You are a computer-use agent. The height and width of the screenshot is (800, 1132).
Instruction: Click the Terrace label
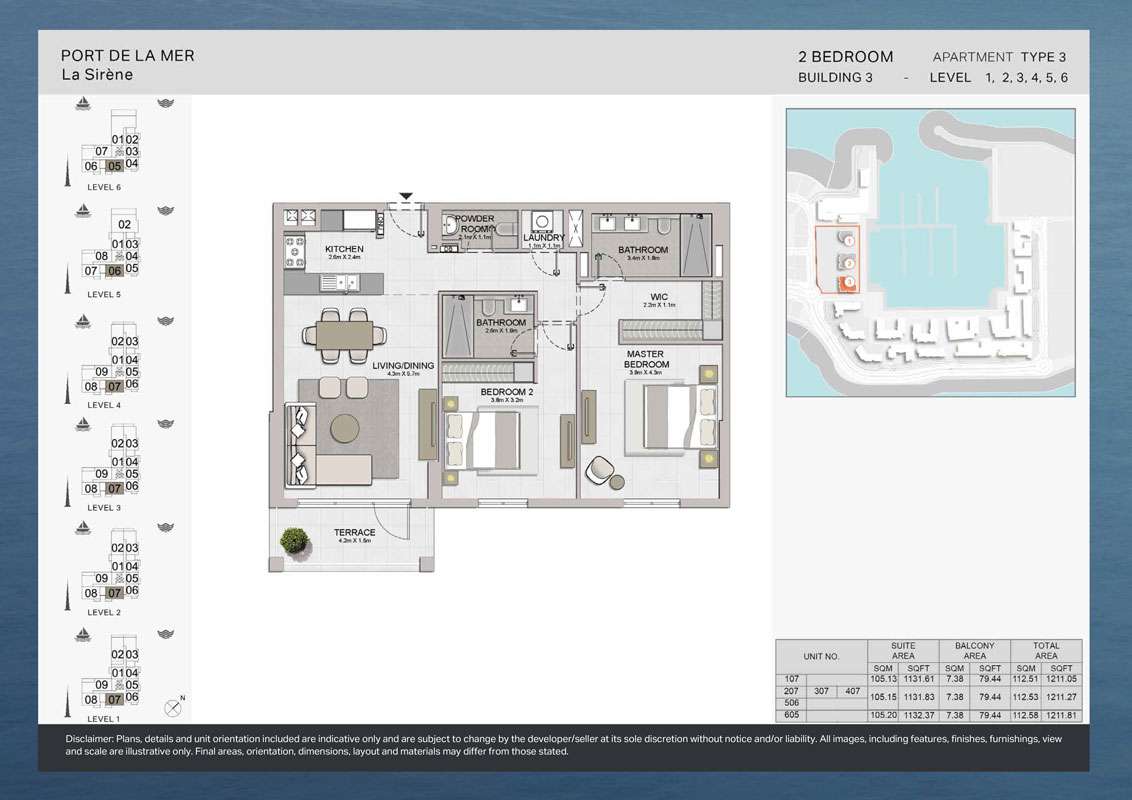[354, 532]
